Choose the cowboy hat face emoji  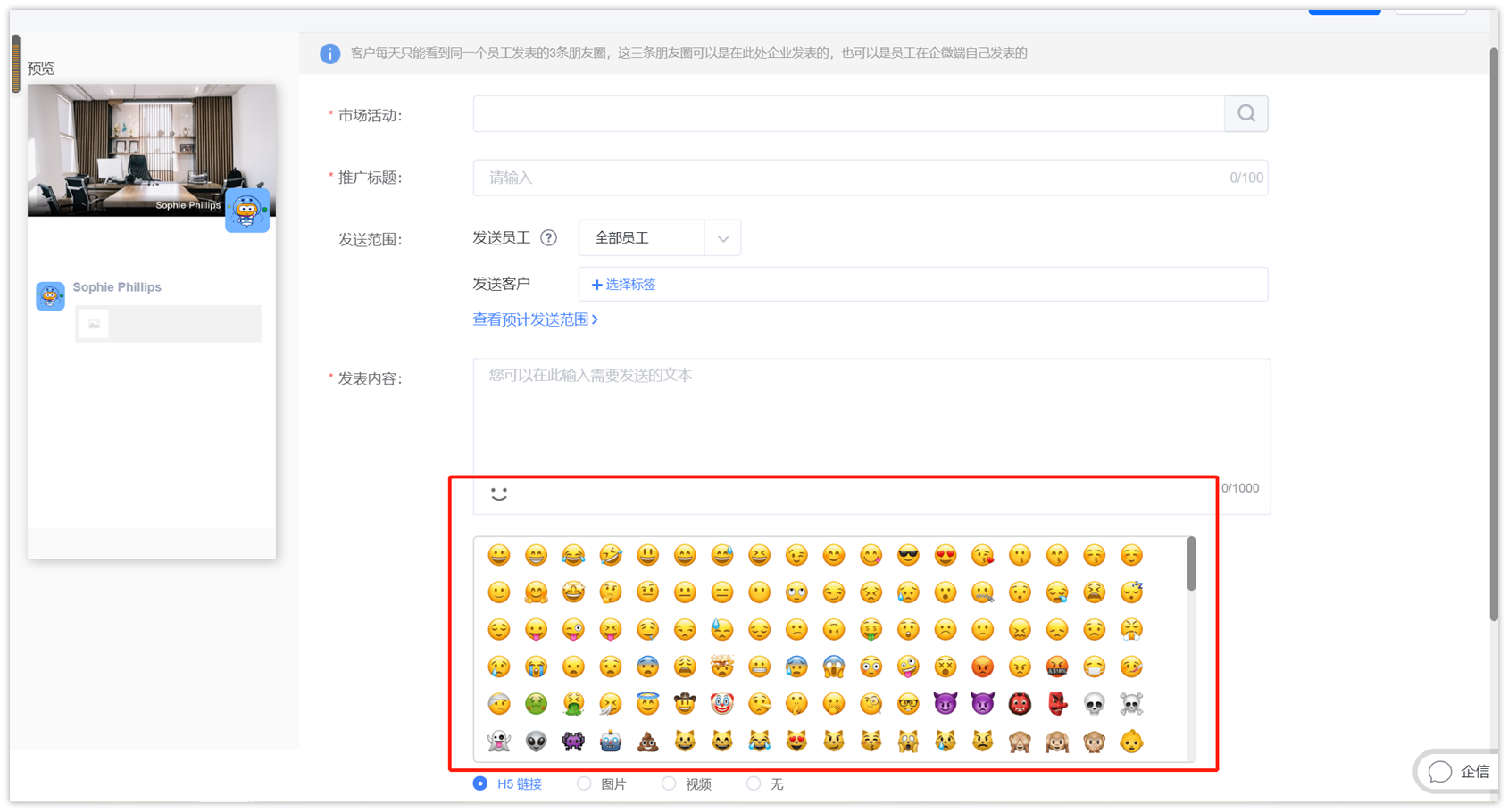685,704
